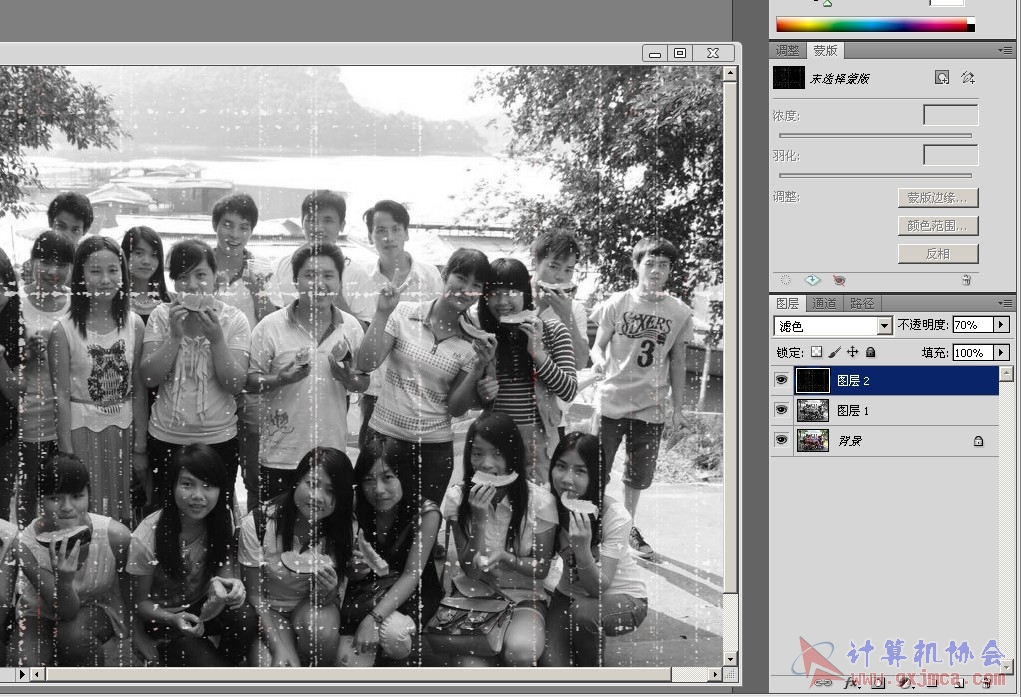Click the 填充 100% field
Image resolution: width=1021 pixels, height=697 pixels.
(972, 352)
